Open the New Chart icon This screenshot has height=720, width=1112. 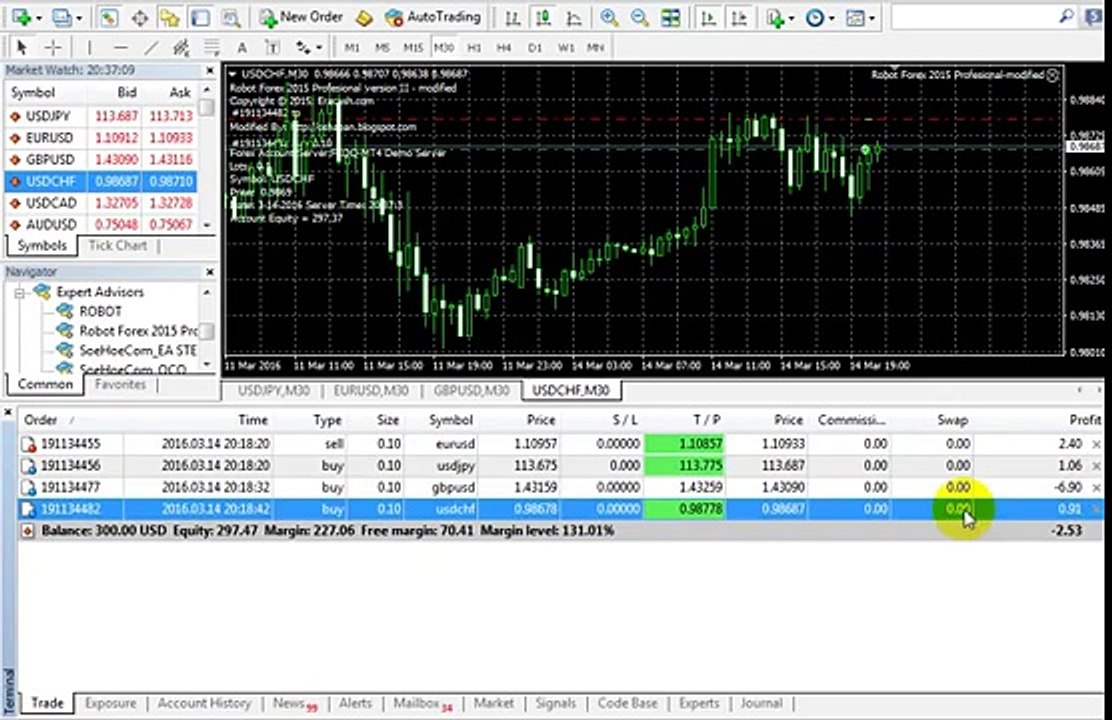(x=21, y=17)
